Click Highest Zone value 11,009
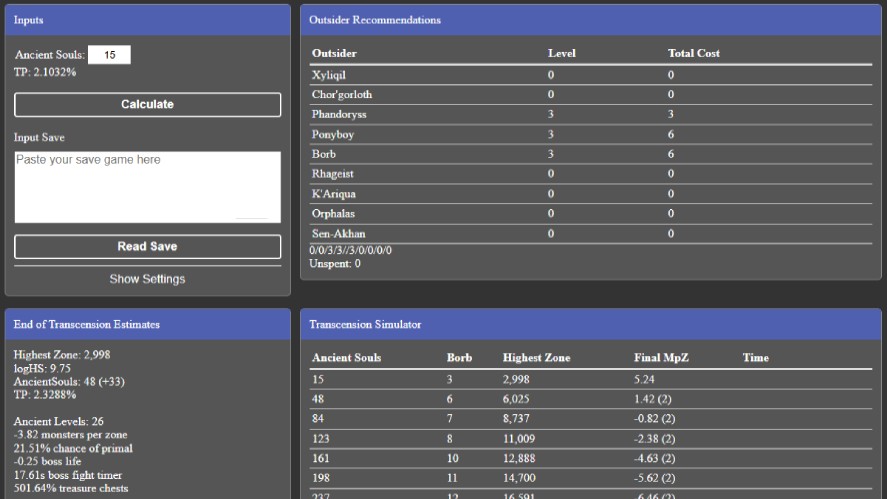This screenshot has height=499, width=887. [x=518, y=438]
